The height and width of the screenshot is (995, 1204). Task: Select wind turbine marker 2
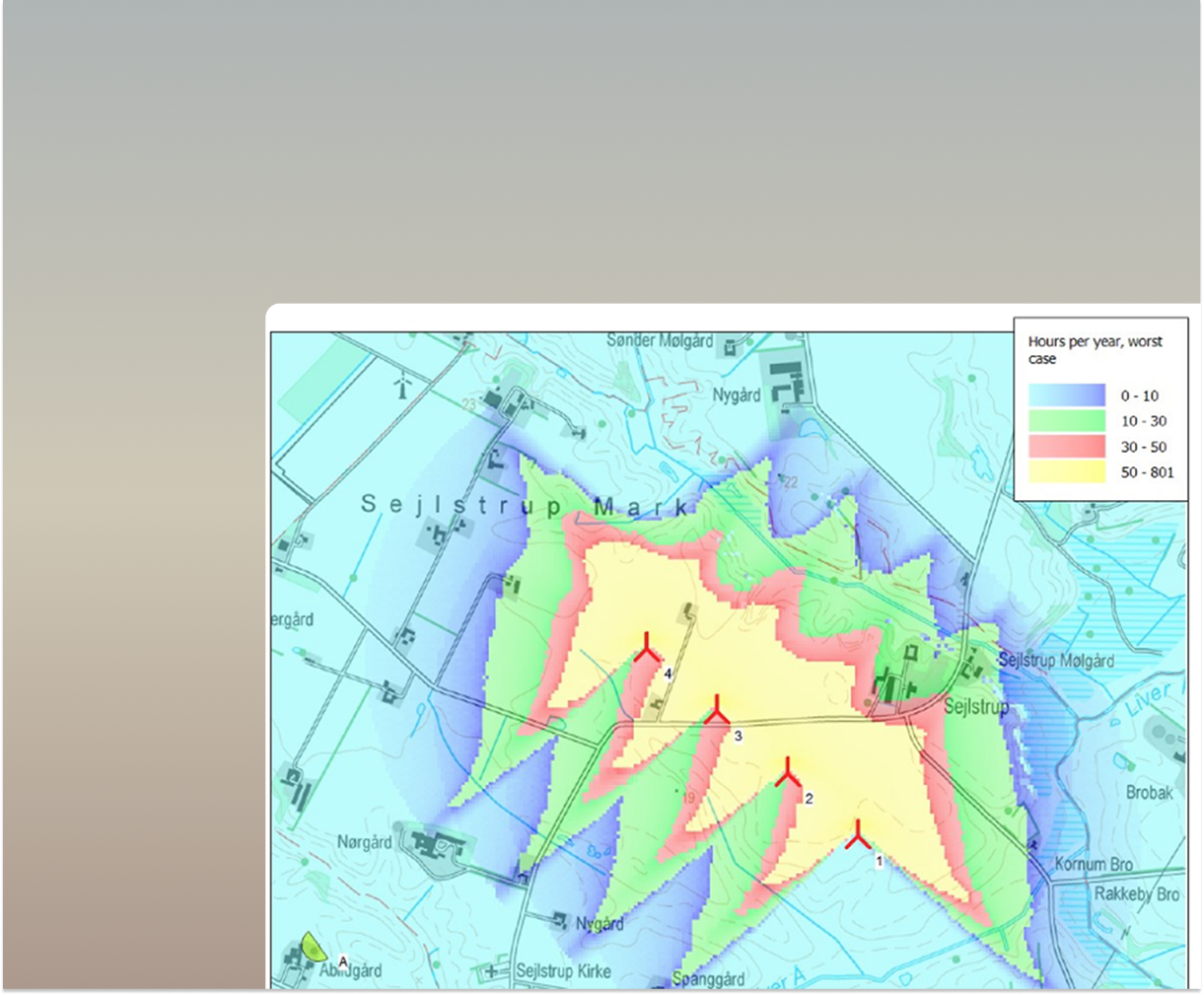coord(787,772)
